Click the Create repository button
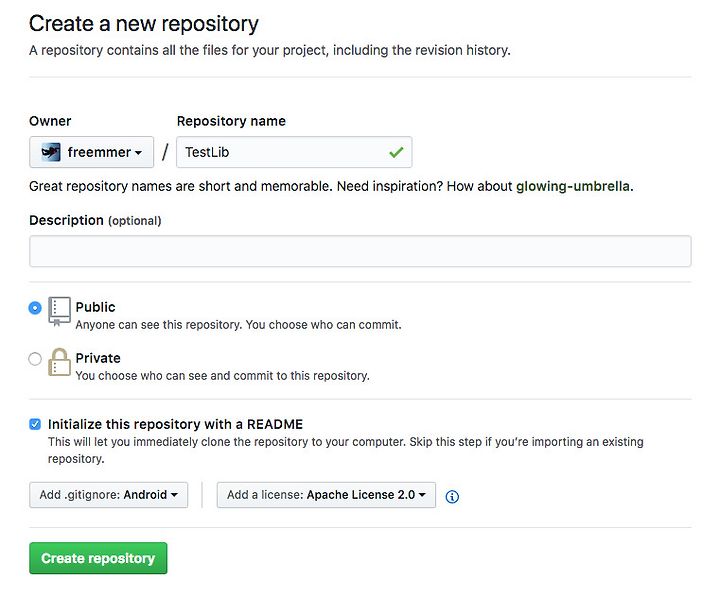Image resolution: width=720 pixels, height=597 pixels. (98, 558)
